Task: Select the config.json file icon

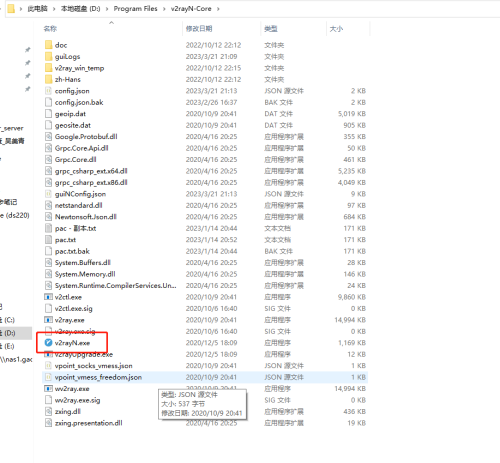Action: click(x=49, y=91)
